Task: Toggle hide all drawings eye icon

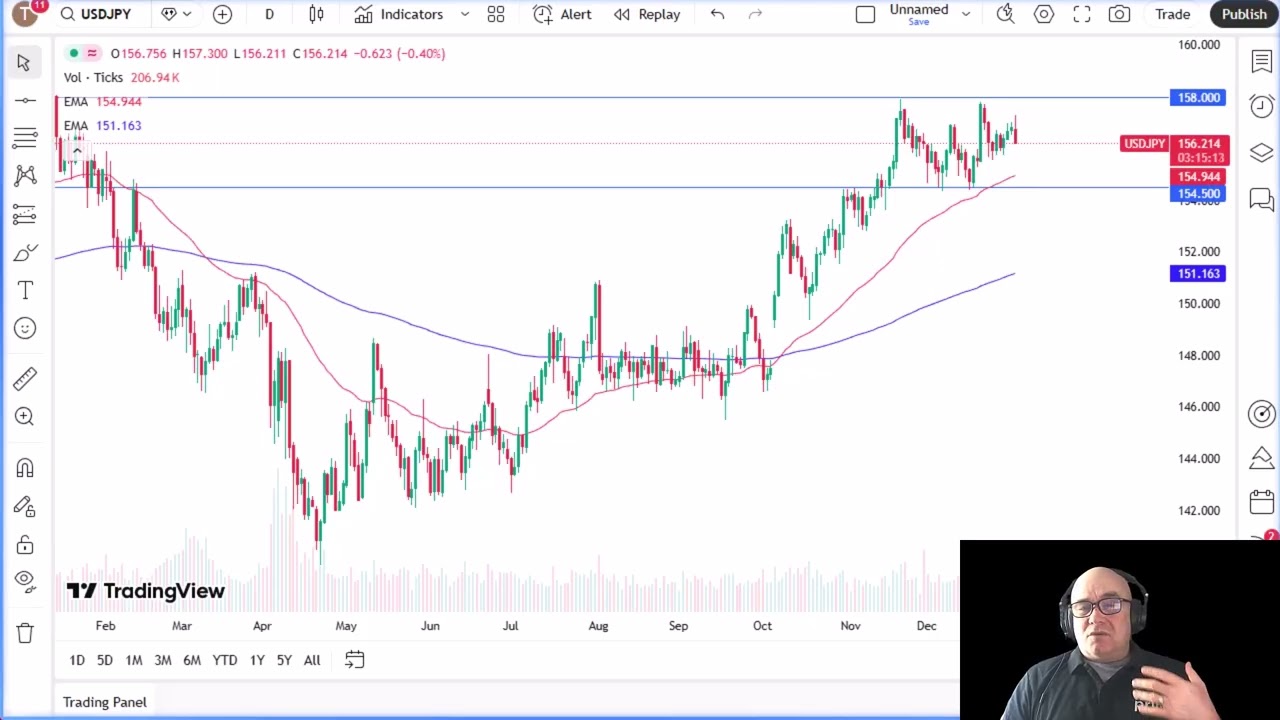Action: [x=24, y=581]
